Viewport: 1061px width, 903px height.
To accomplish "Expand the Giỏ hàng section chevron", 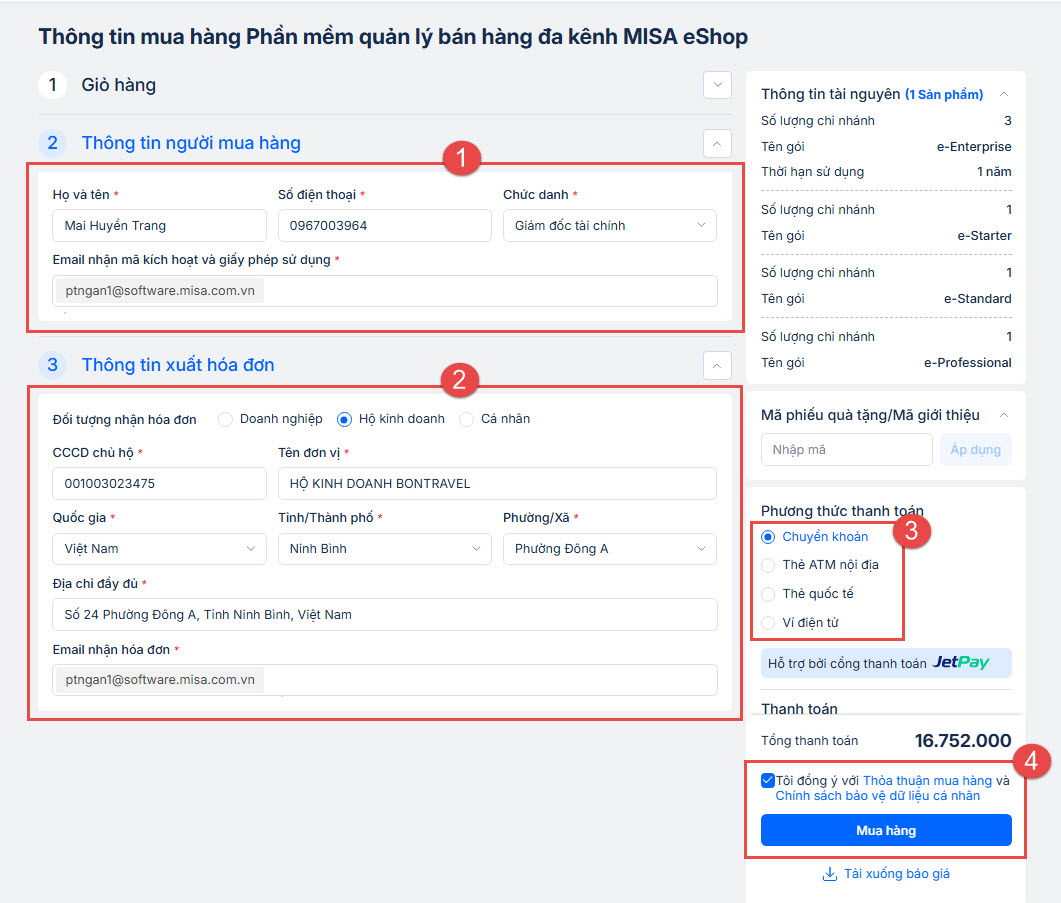I will point(717,85).
